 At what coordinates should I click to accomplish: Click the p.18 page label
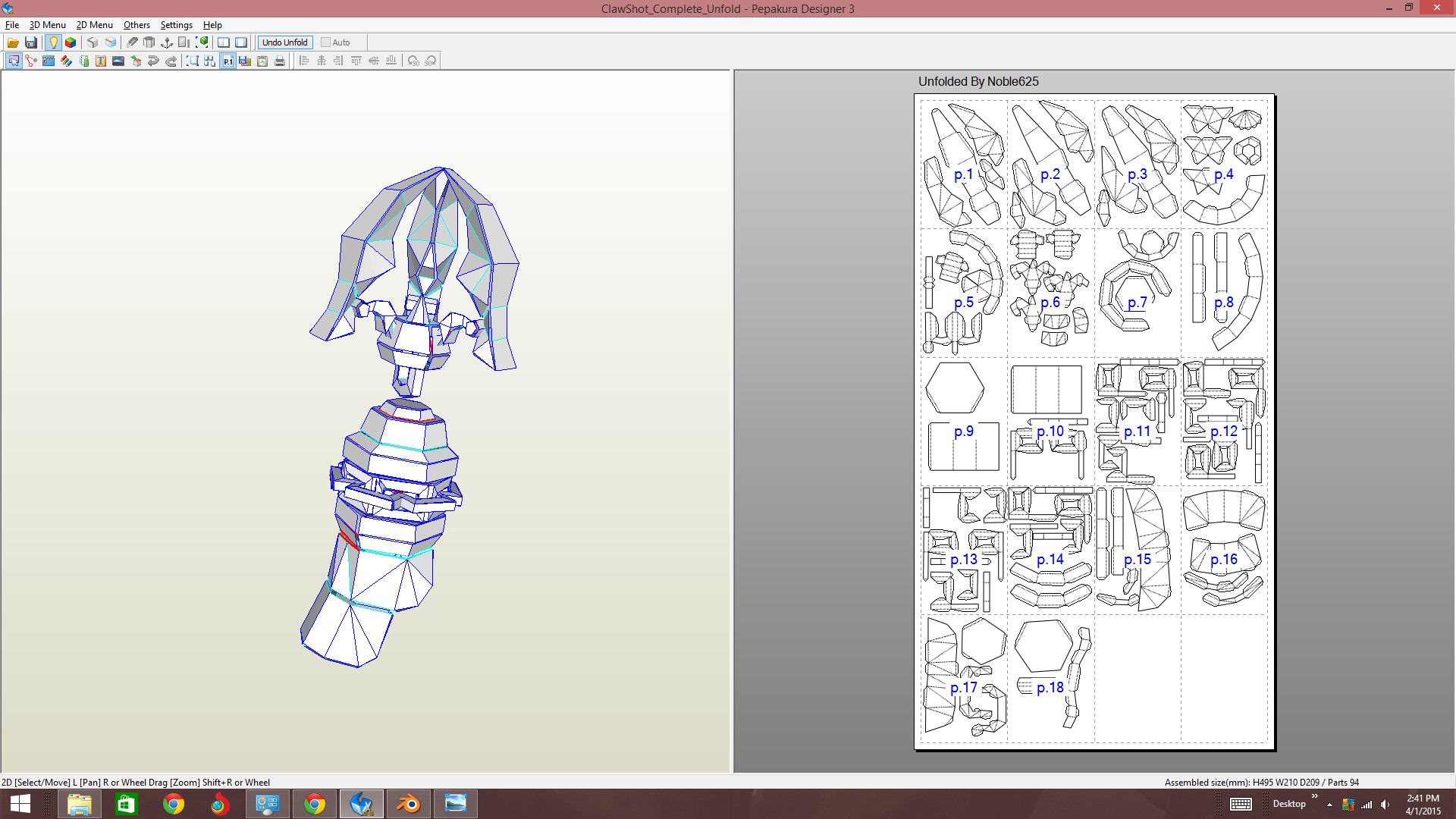tap(1050, 688)
